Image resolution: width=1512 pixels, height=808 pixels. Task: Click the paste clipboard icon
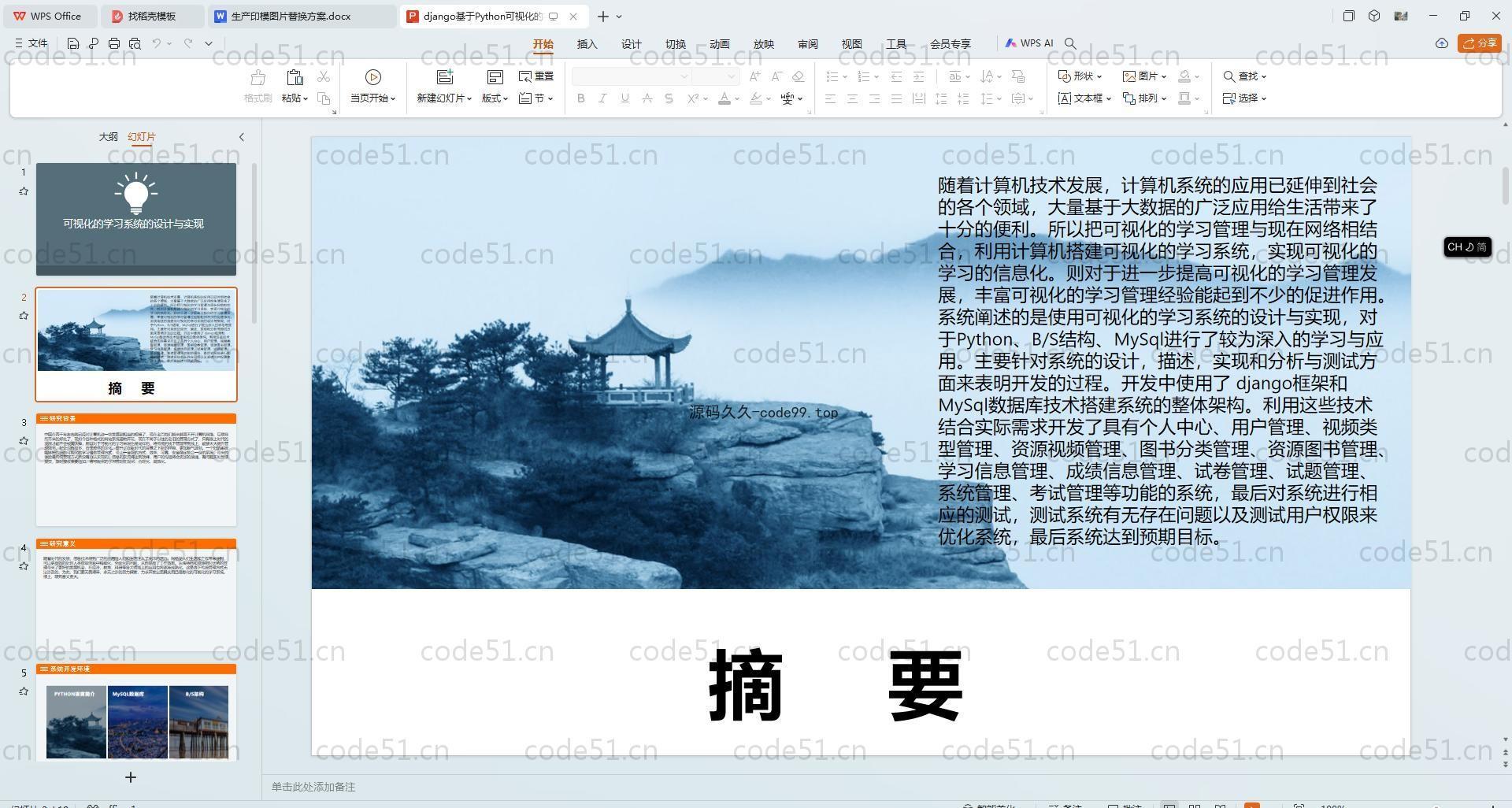pyautogui.click(x=295, y=77)
